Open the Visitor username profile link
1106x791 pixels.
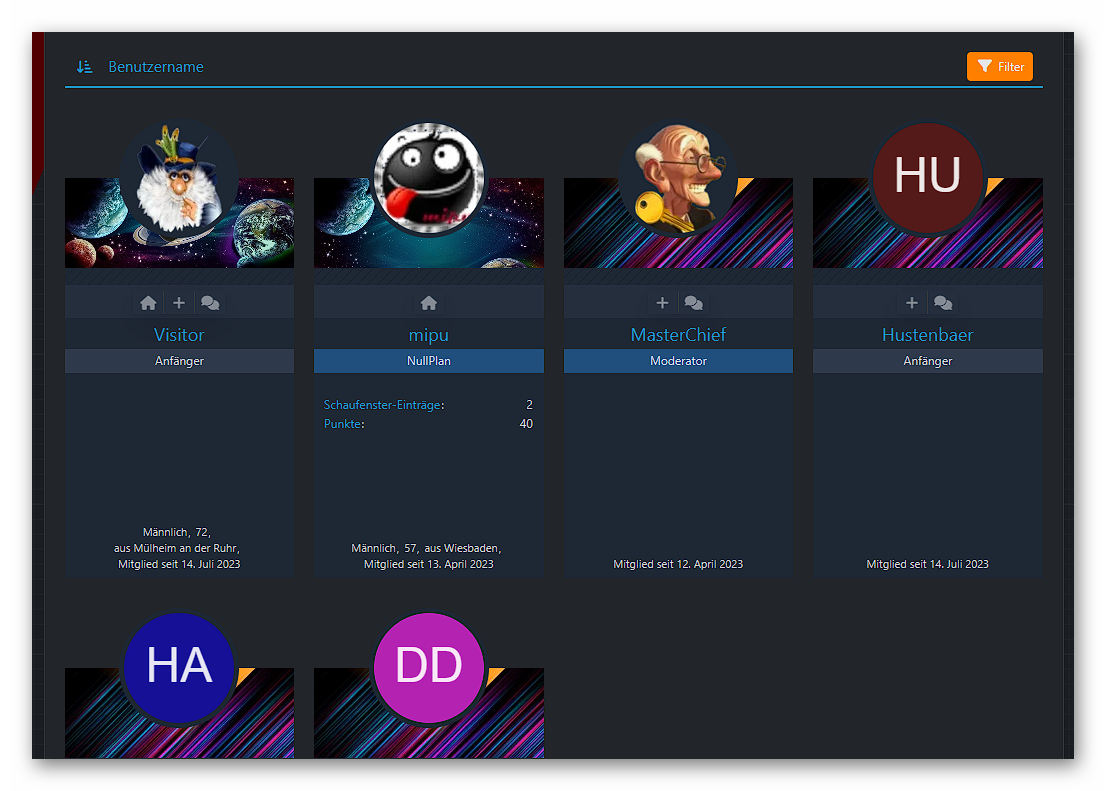(179, 334)
